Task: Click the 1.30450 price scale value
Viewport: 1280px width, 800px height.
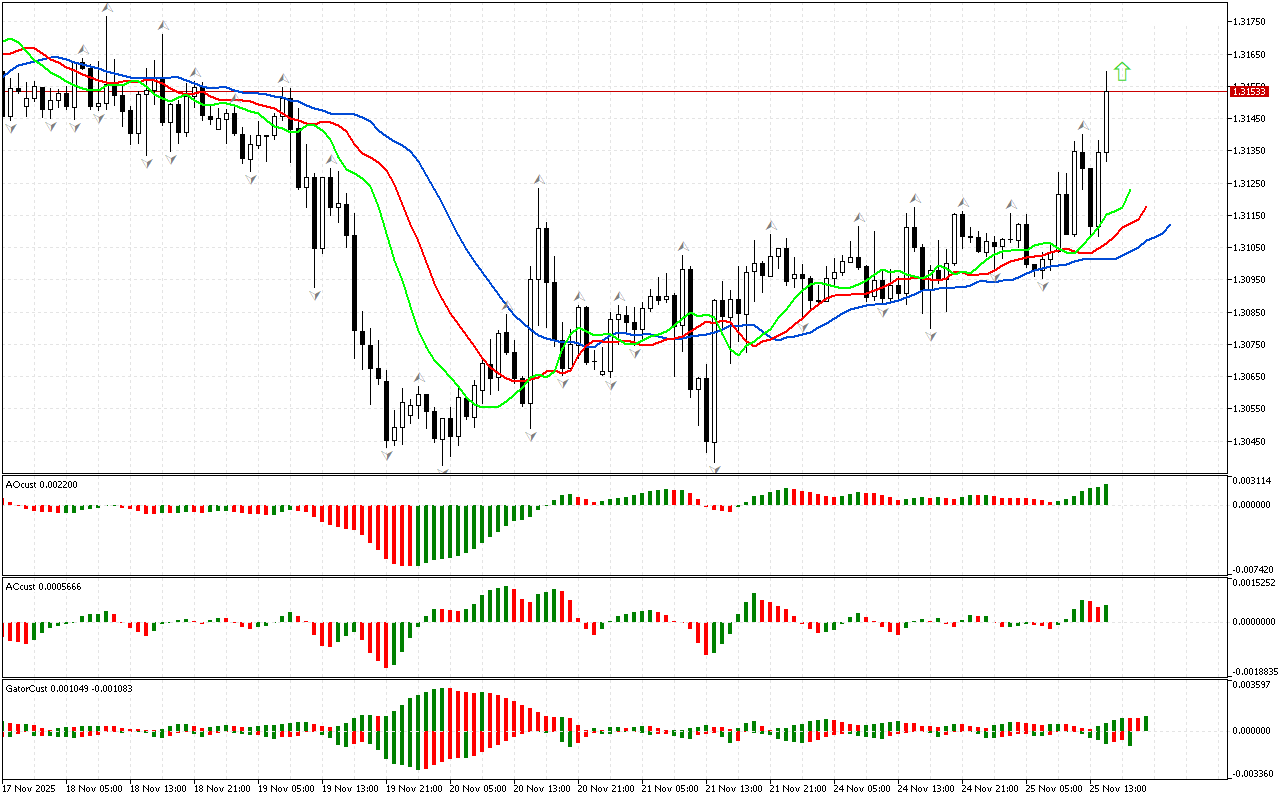Action: coord(1249,441)
